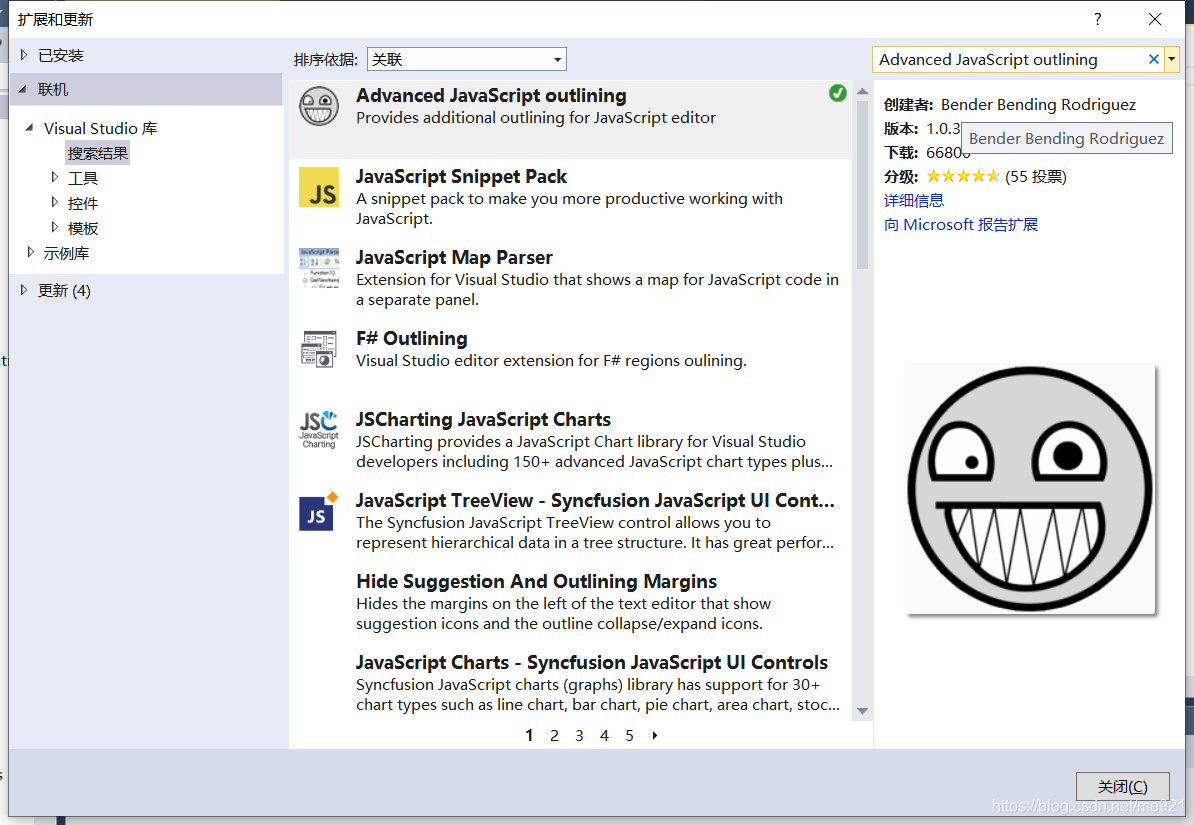The image size is (1194, 825).
Task: Click the clear search X icon
Action: (1154, 59)
